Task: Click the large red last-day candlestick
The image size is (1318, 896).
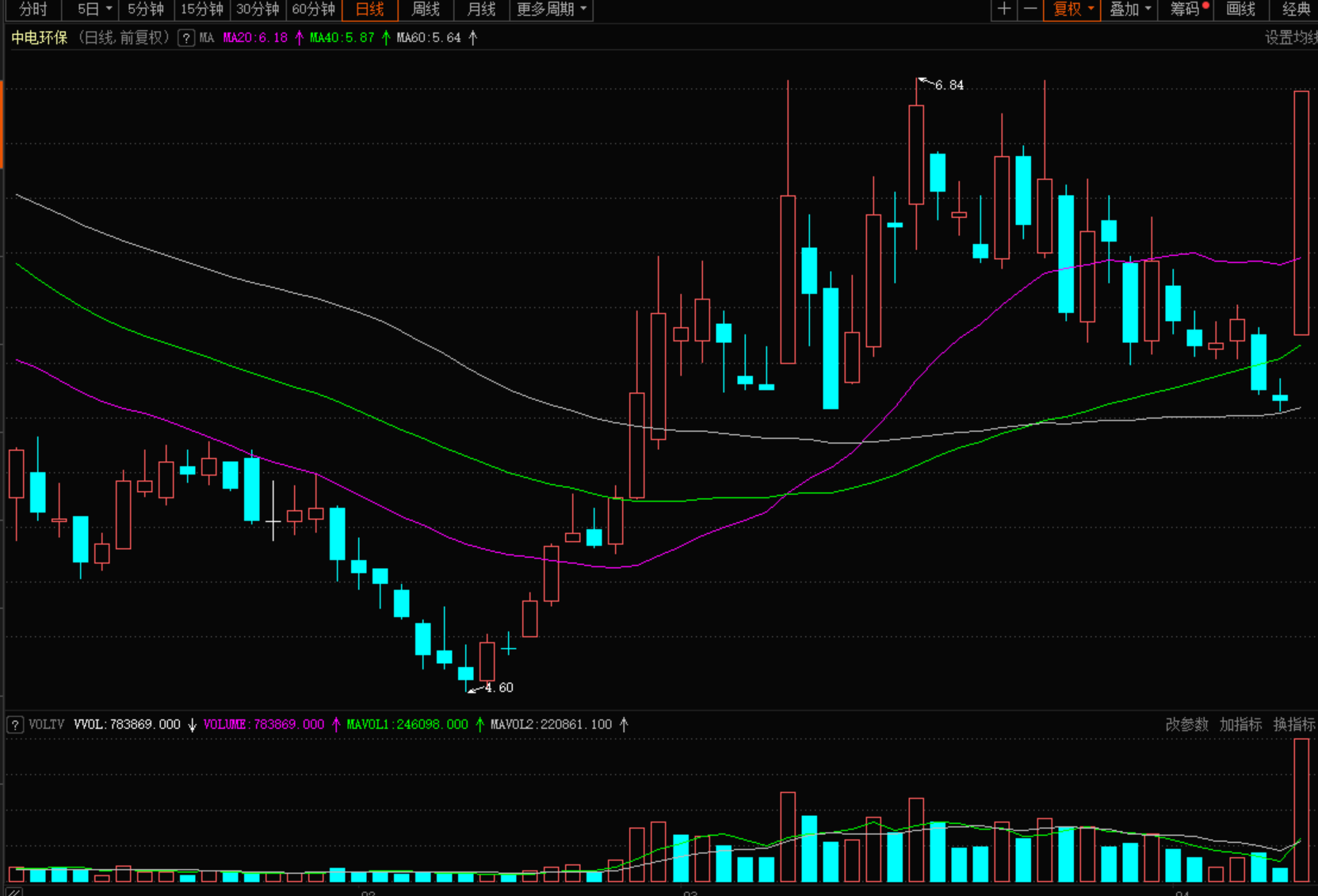Action: pos(1301,212)
